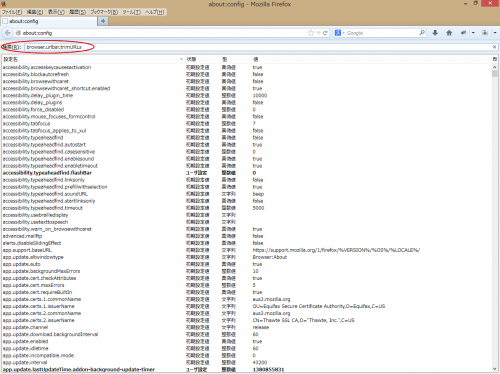Focus the about:config address bar

163,33
